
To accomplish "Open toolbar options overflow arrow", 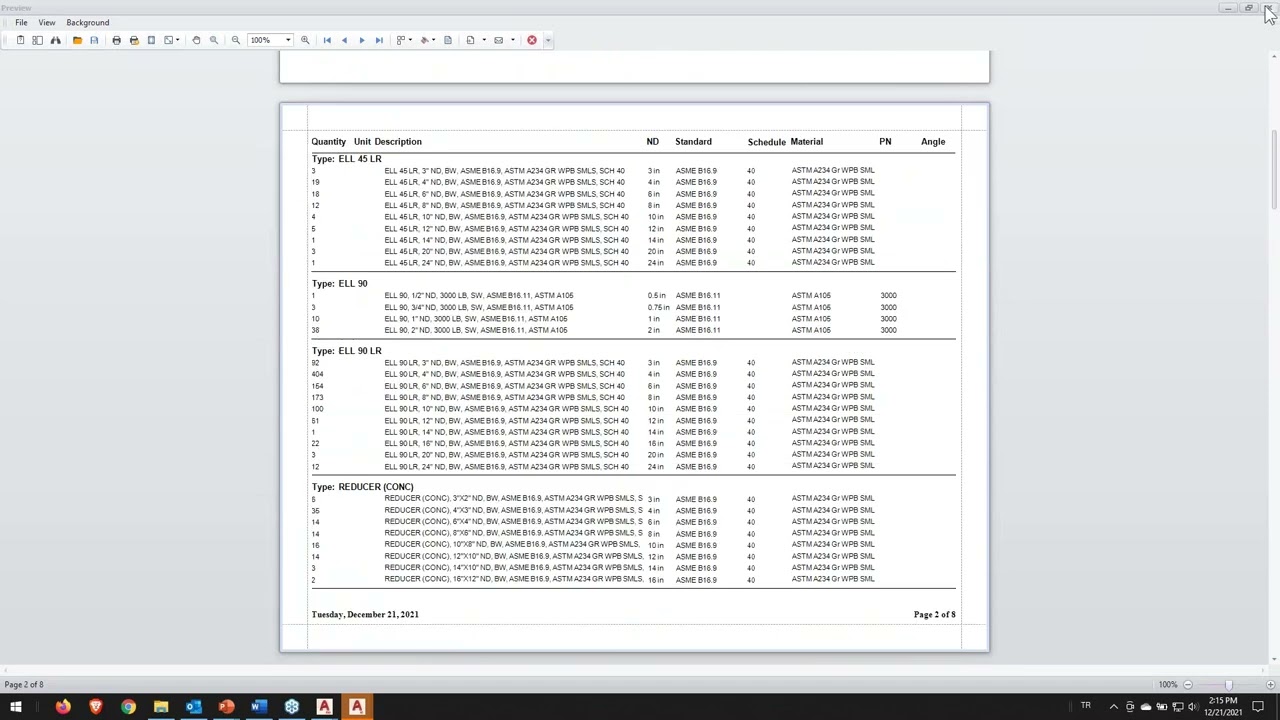I will [x=548, y=40].
